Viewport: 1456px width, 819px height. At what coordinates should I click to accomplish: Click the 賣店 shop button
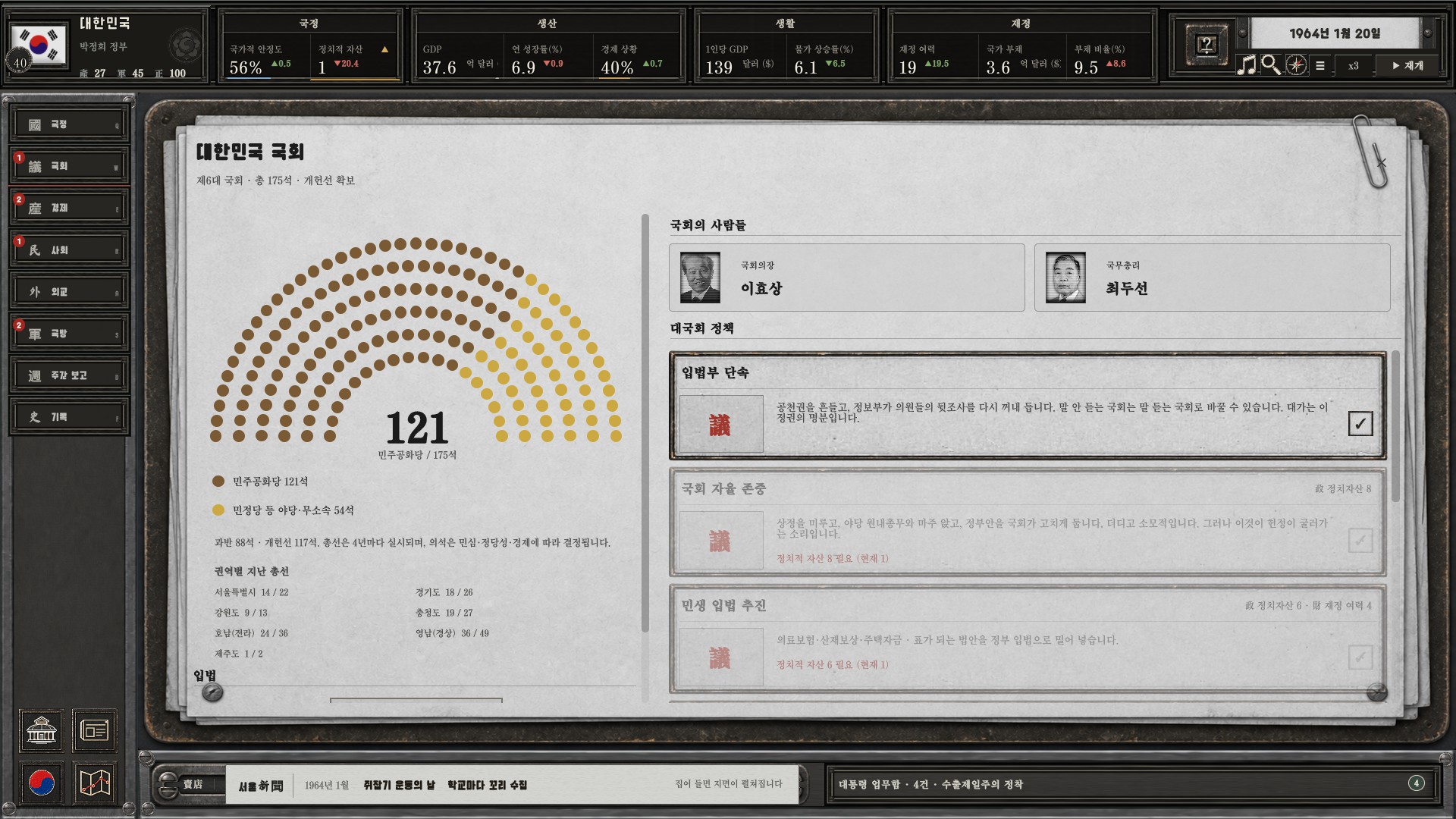coord(193,784)
